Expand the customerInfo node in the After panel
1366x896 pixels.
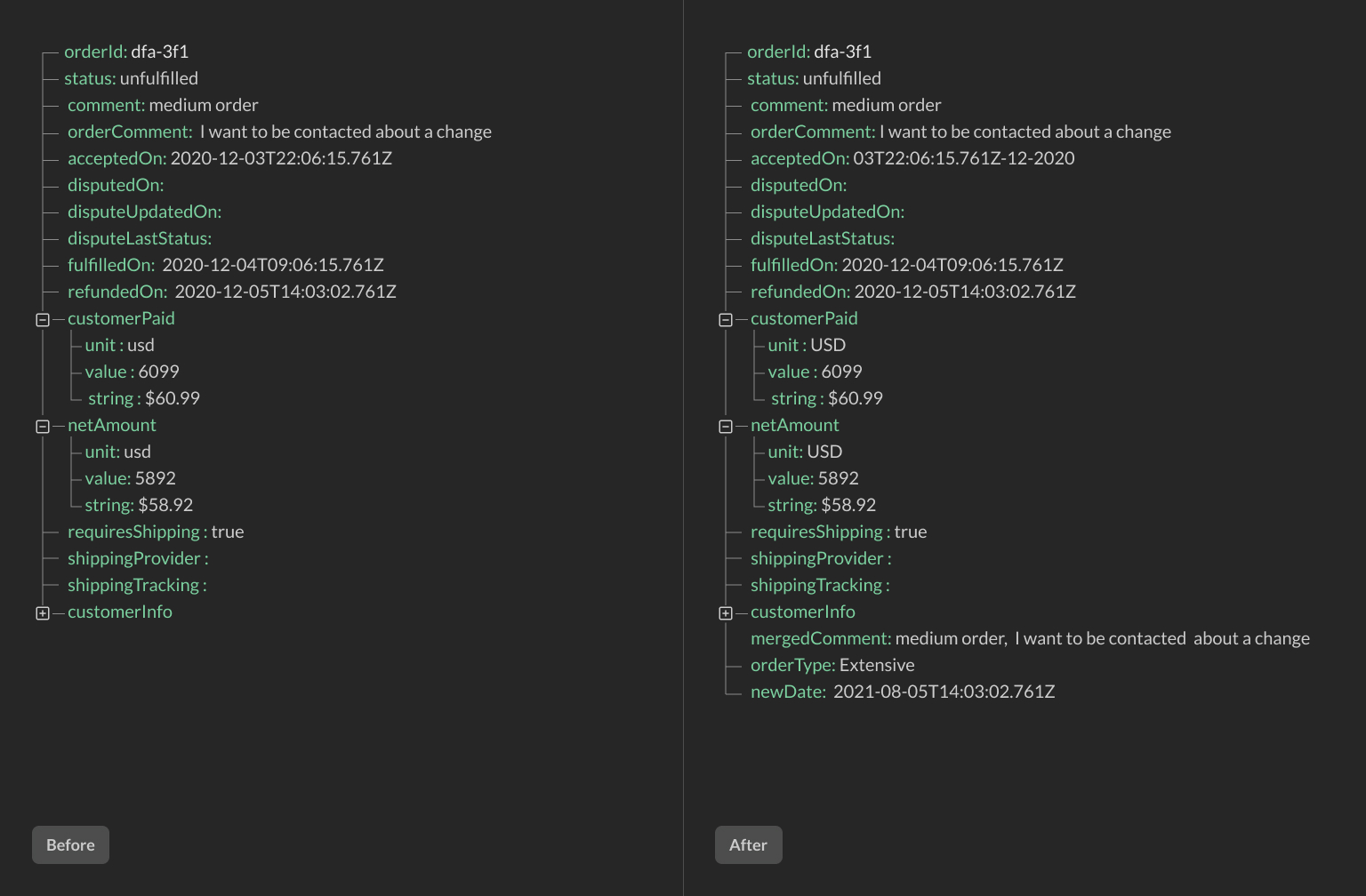pos(725,612)
